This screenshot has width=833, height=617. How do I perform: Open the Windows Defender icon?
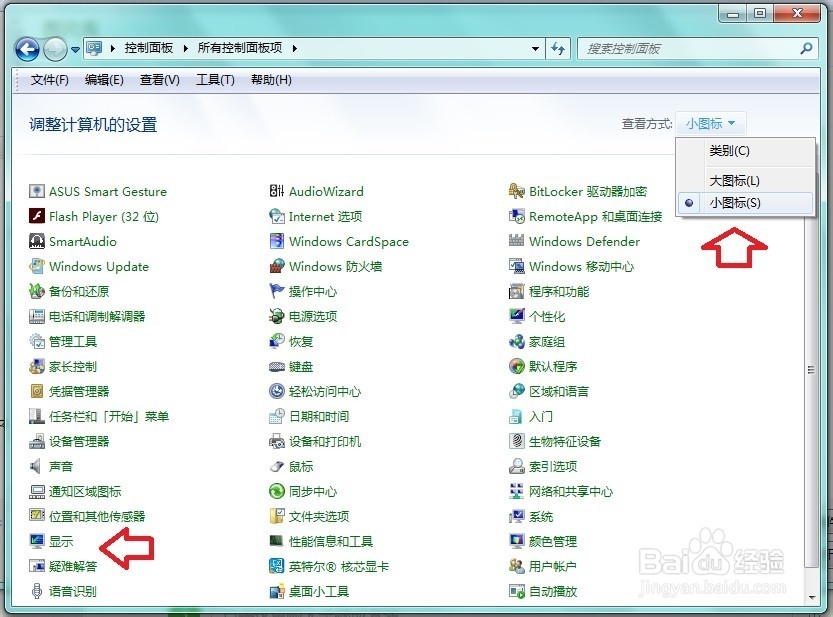(x=516, y=241)
